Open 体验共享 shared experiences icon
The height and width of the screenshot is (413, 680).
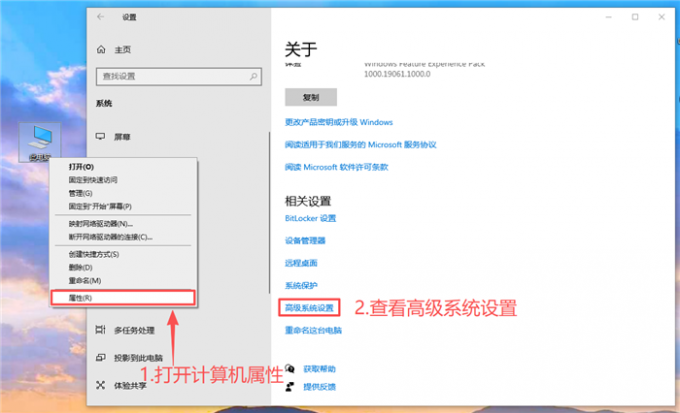click(101, 385)
